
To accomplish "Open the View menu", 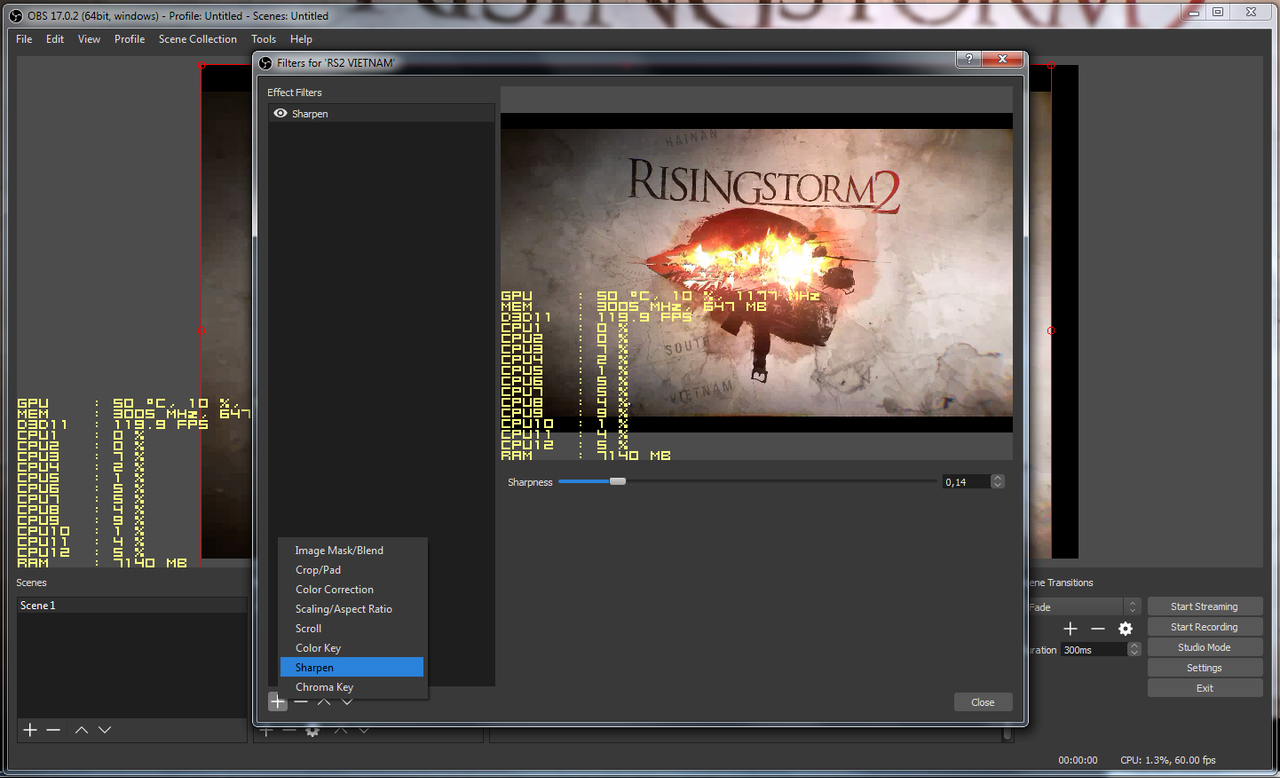I will 89,39.
